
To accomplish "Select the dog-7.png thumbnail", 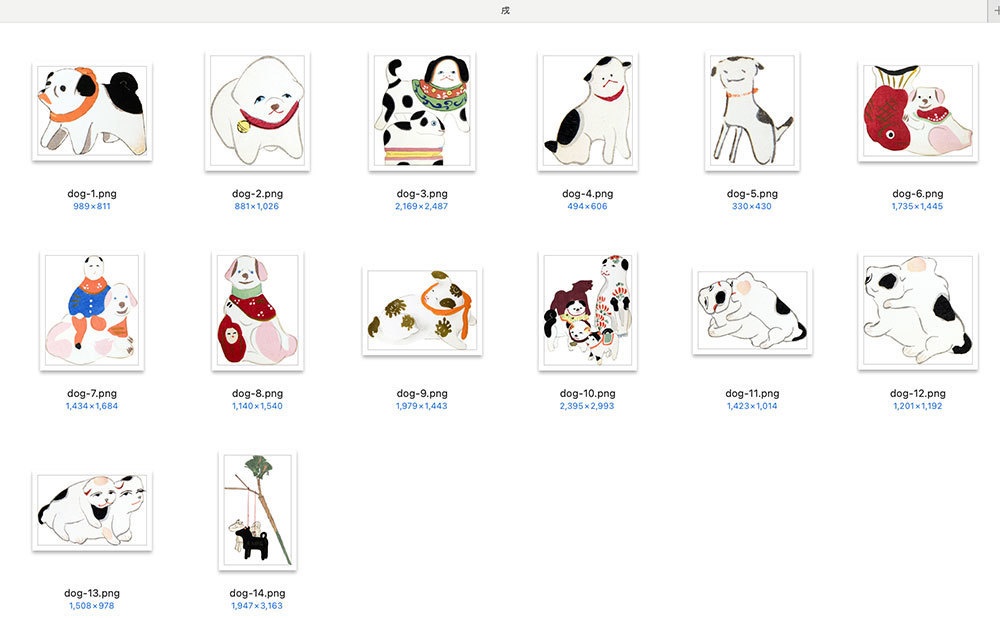I will [x=92, y=311].
